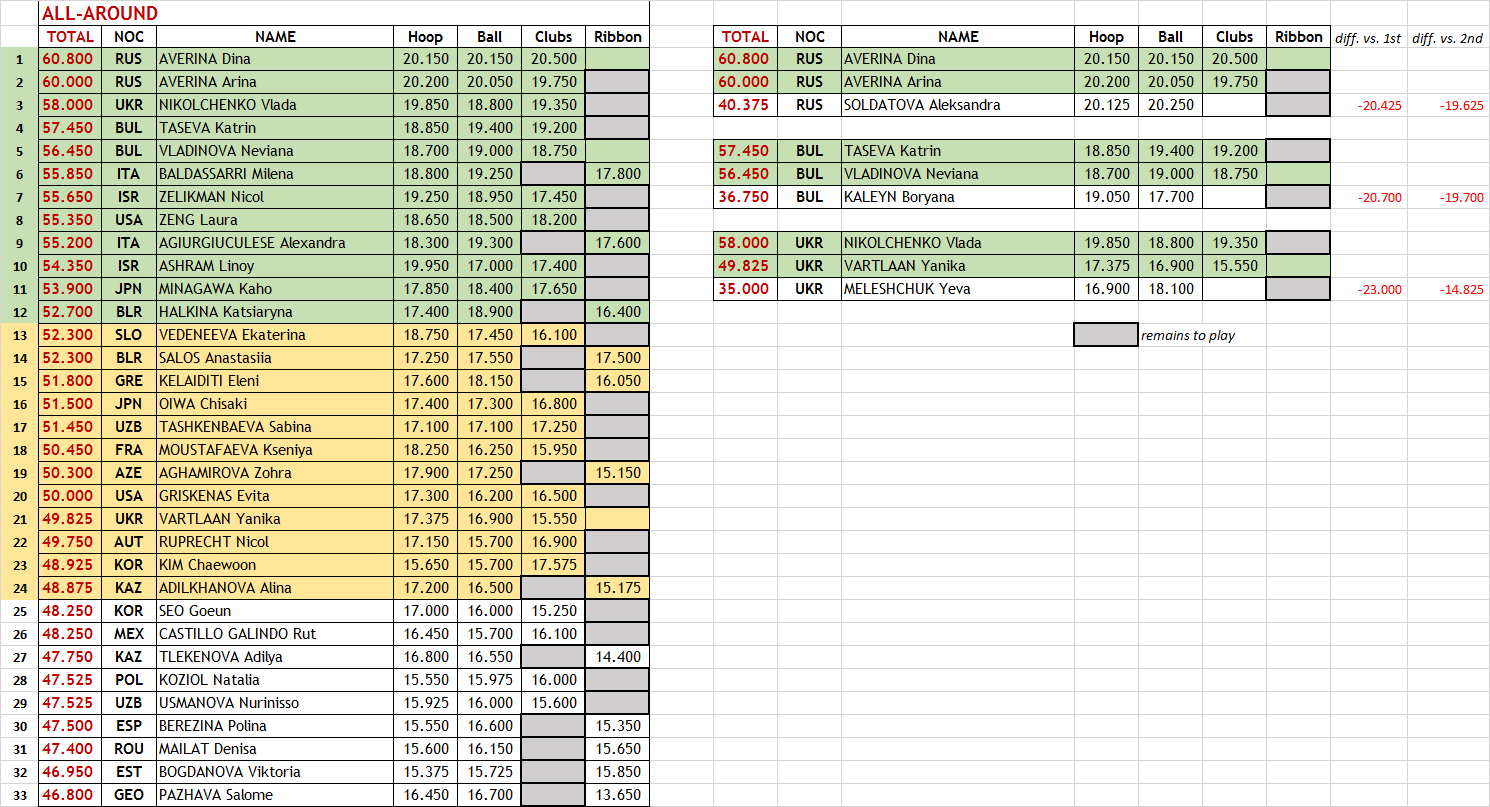
Task: Select the Ribbon score 17.800 for BALDASSARRI Milena
Action: click(617, 173)
